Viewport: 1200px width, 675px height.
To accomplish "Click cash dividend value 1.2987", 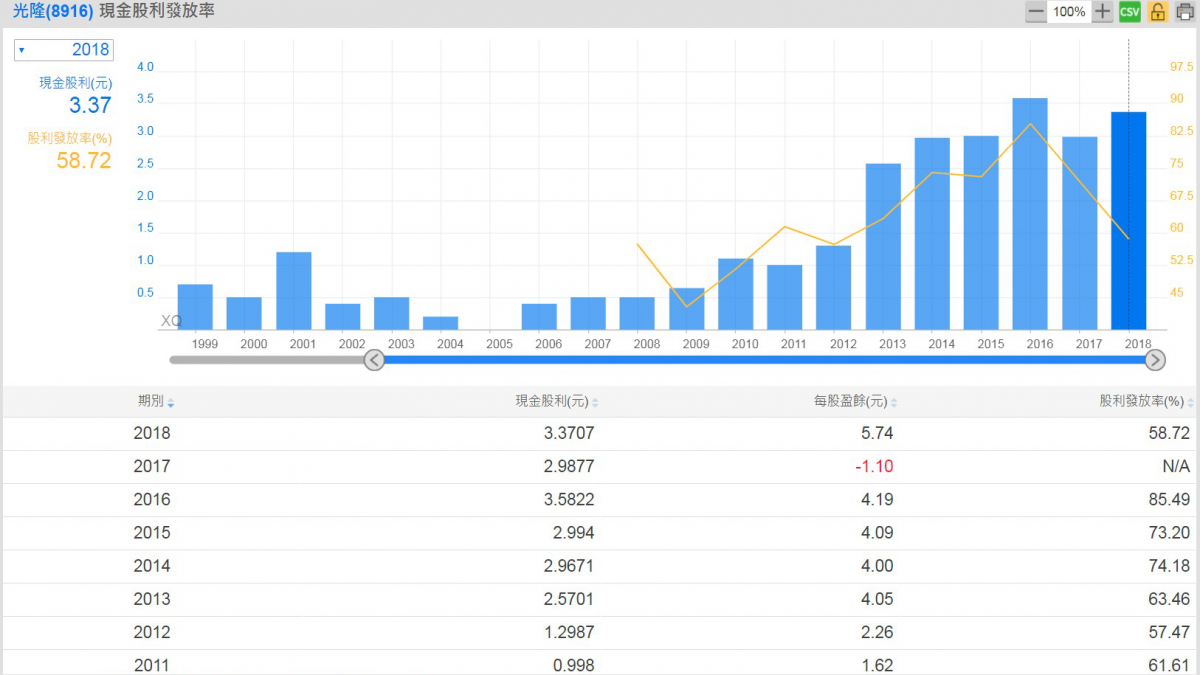I will pos(567,632).
